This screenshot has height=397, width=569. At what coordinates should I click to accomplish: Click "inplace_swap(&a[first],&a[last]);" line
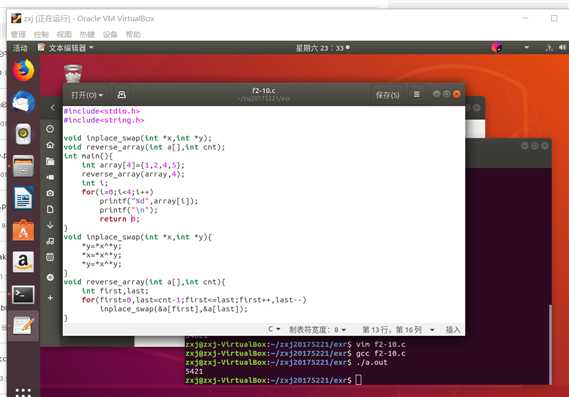coord(174,309)
